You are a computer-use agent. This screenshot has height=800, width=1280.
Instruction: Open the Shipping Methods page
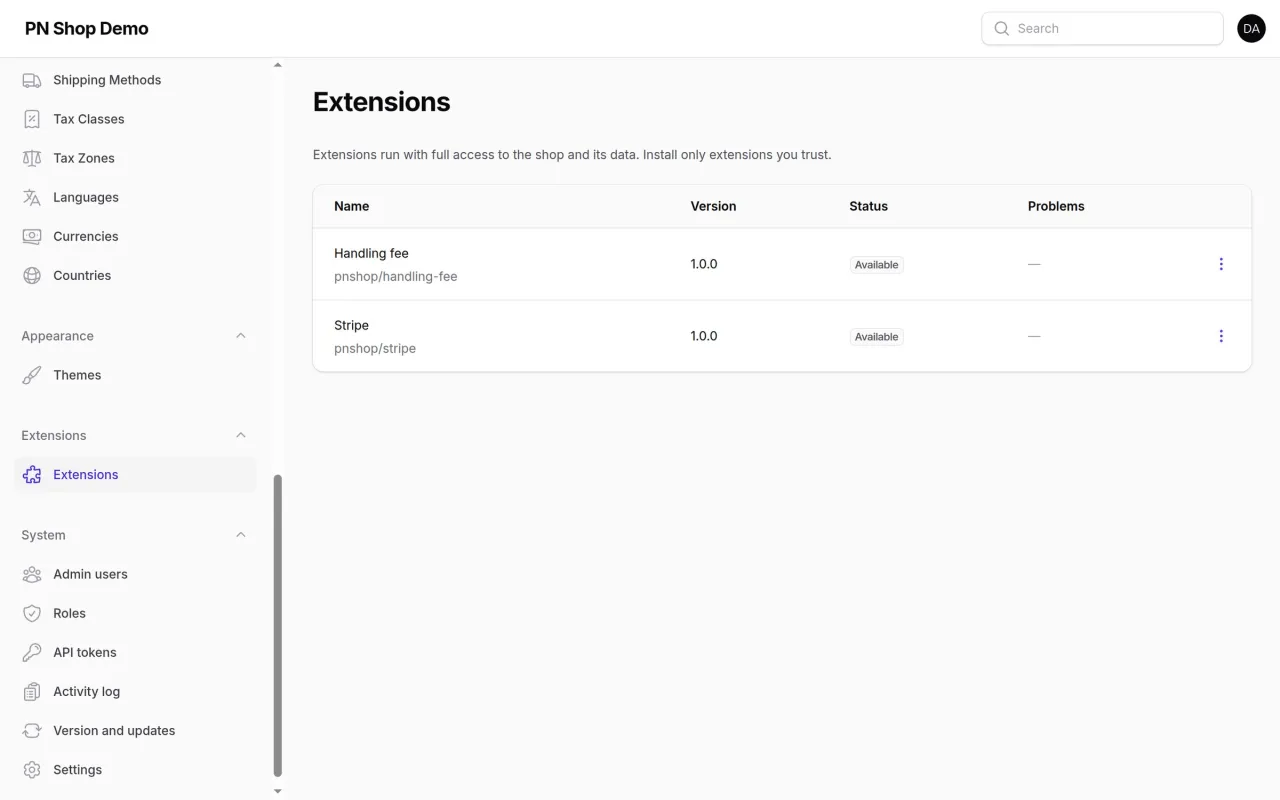(x=135, y=80)
